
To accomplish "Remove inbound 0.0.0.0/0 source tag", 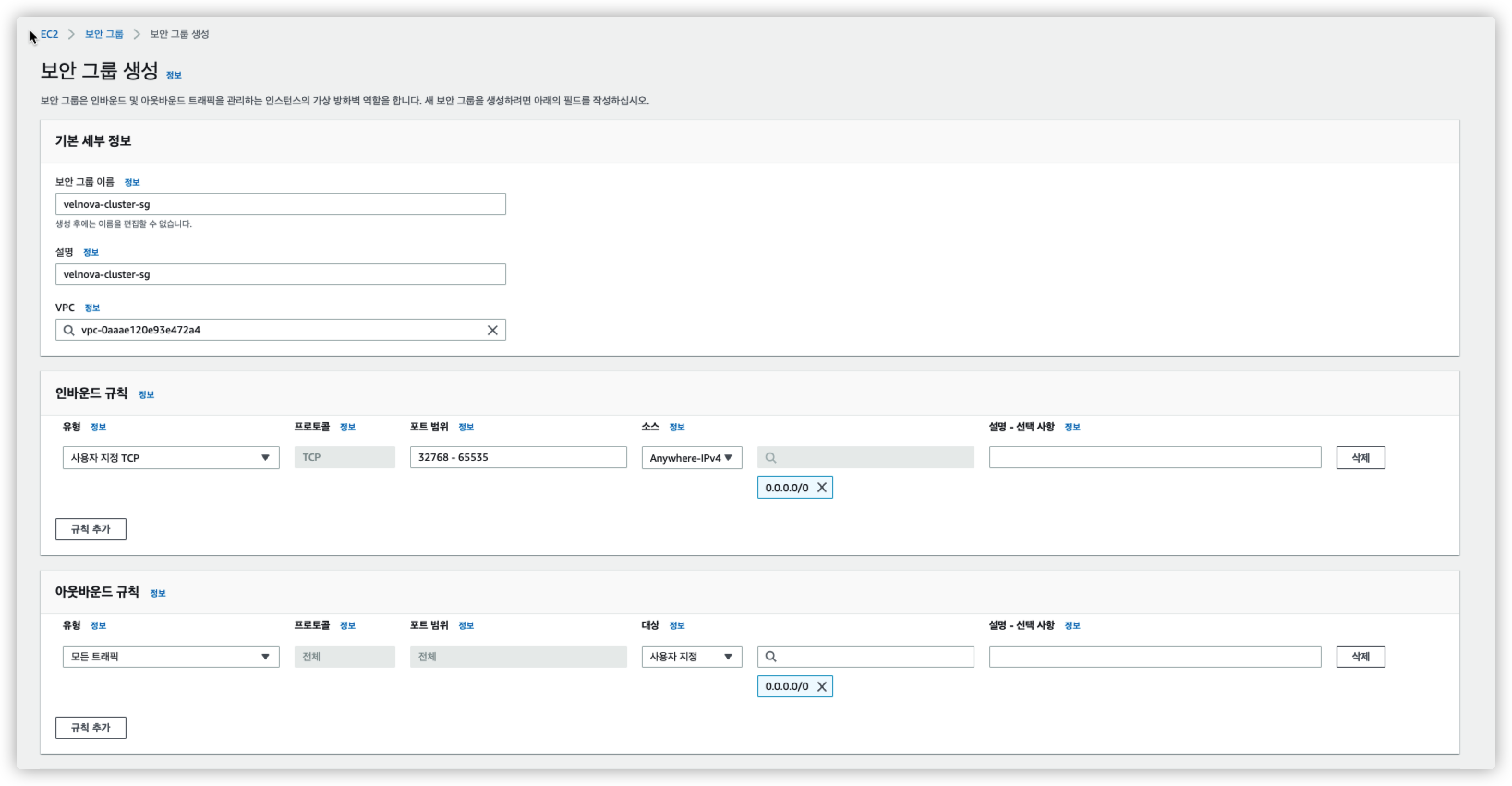I will [822, 487].
